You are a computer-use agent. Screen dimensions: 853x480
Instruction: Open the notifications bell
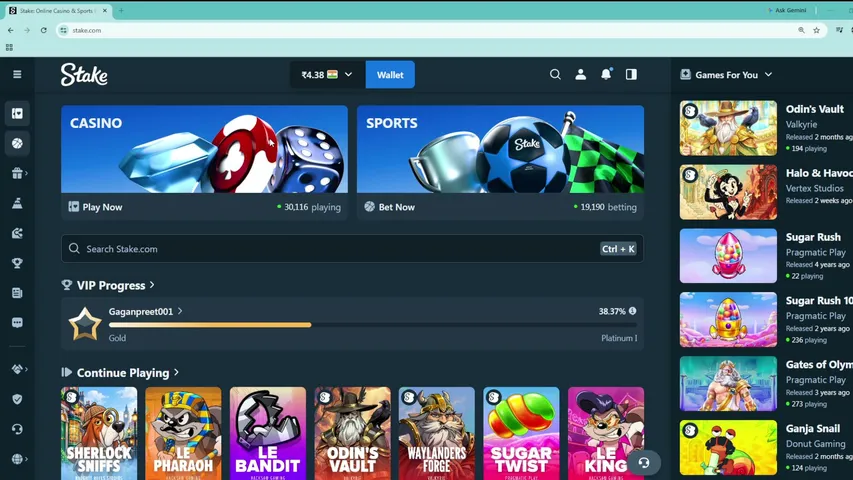coord(606,74)
